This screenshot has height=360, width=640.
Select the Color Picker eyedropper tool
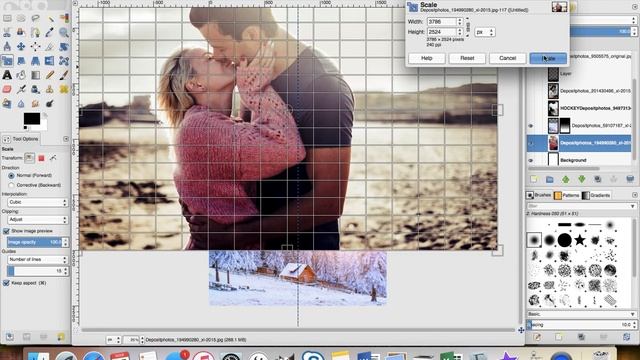click(x=50, y=33)
